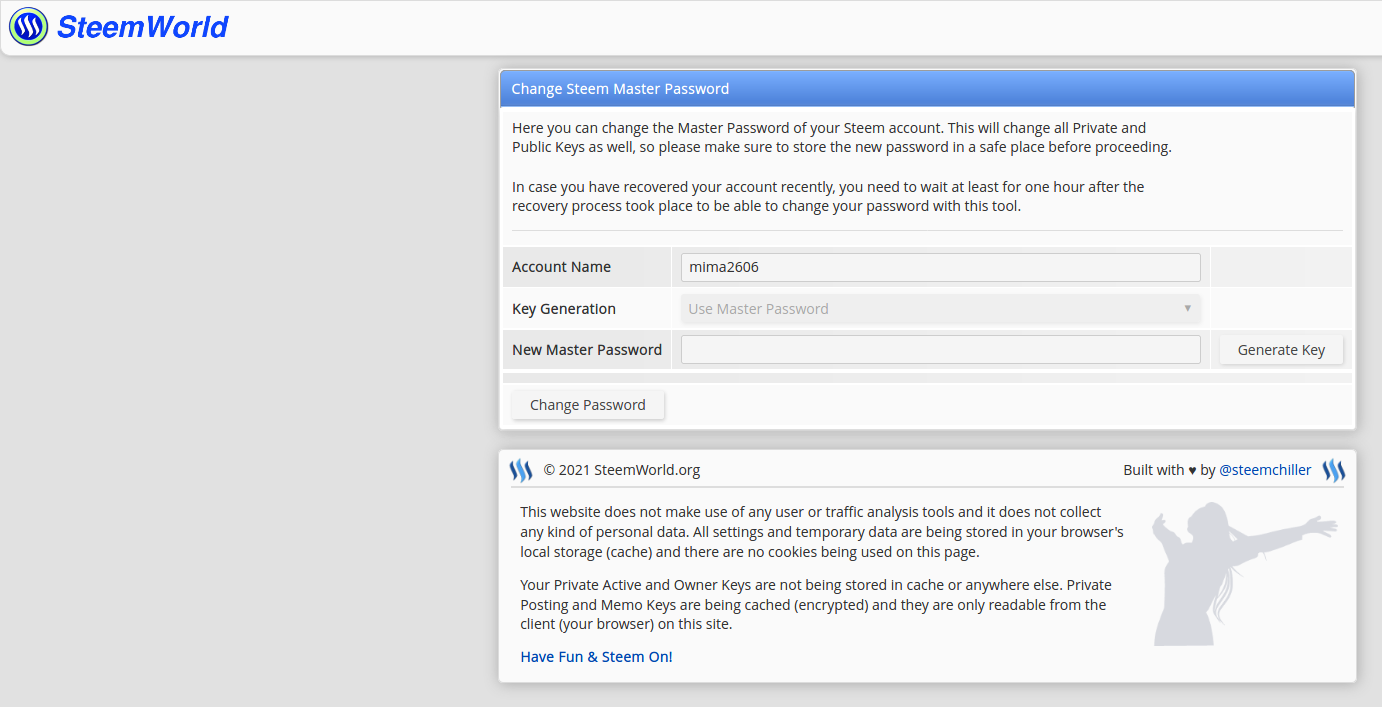
Task: Open the @steemchiller profile link
Action: pos(1265,470)
